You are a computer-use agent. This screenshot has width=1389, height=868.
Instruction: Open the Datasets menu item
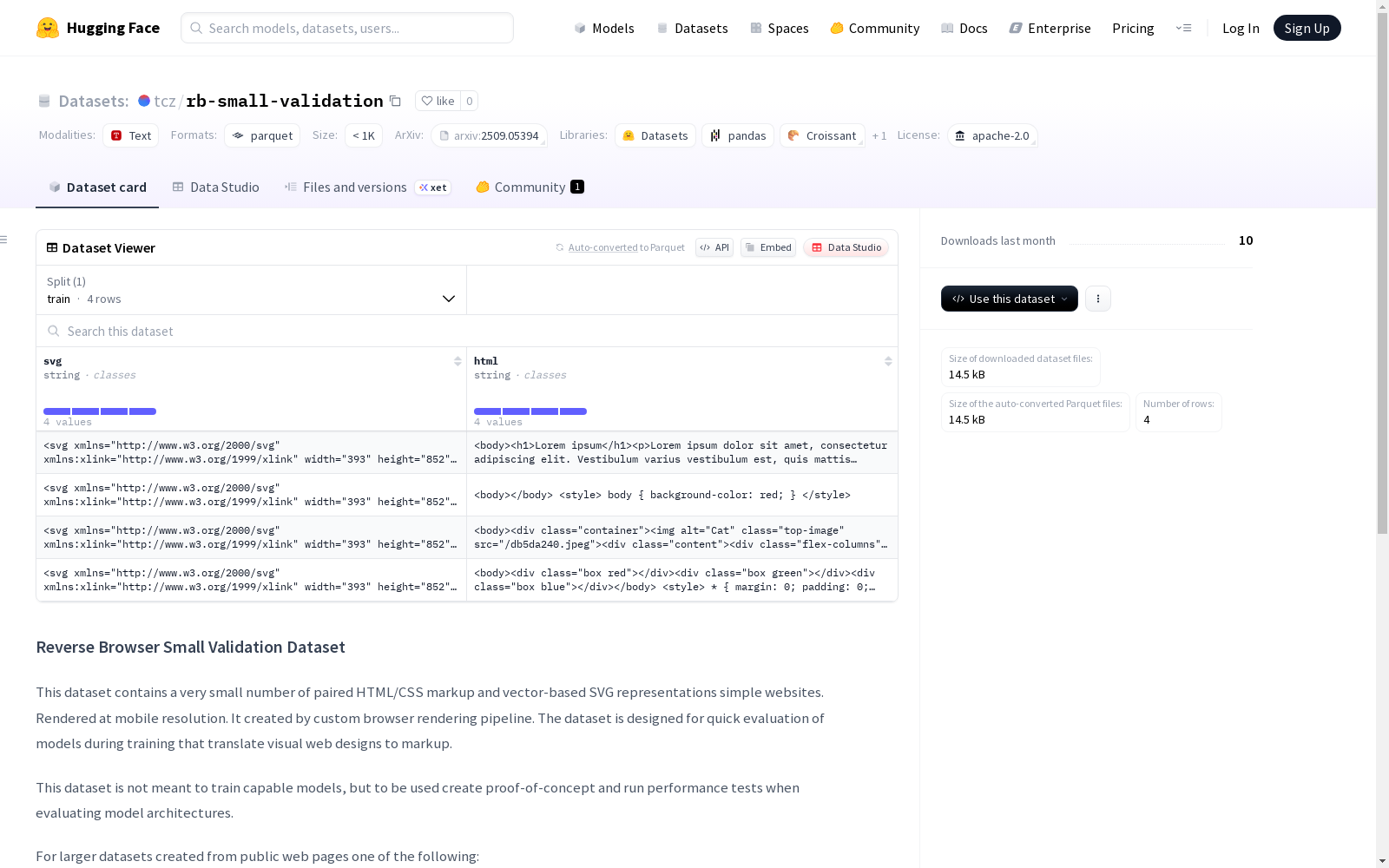(692, 28)
